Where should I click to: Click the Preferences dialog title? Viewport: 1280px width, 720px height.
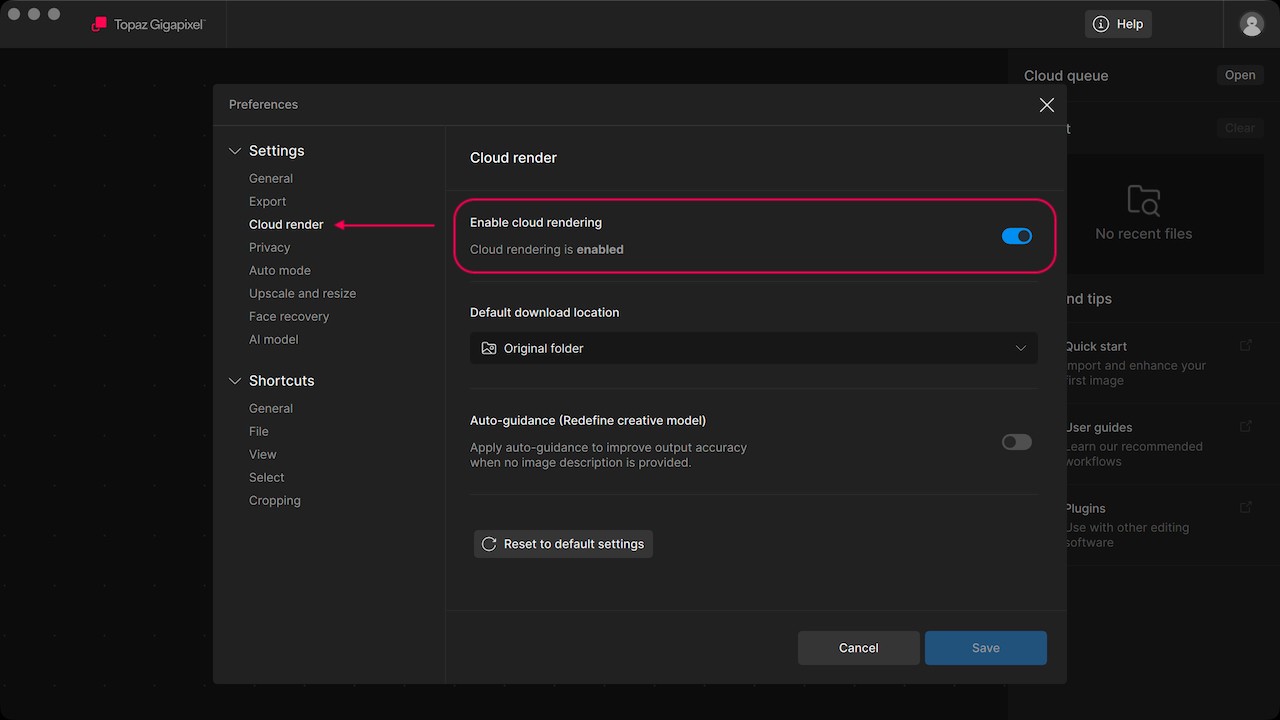coord(263,104)
